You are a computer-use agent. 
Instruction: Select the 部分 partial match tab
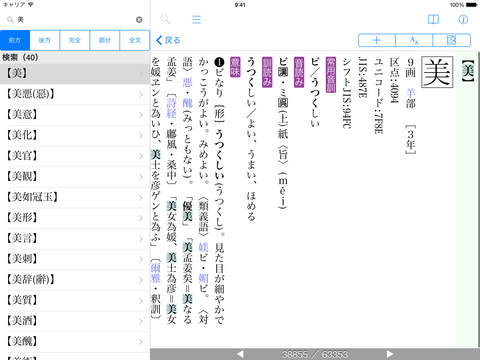pos(104,40)
